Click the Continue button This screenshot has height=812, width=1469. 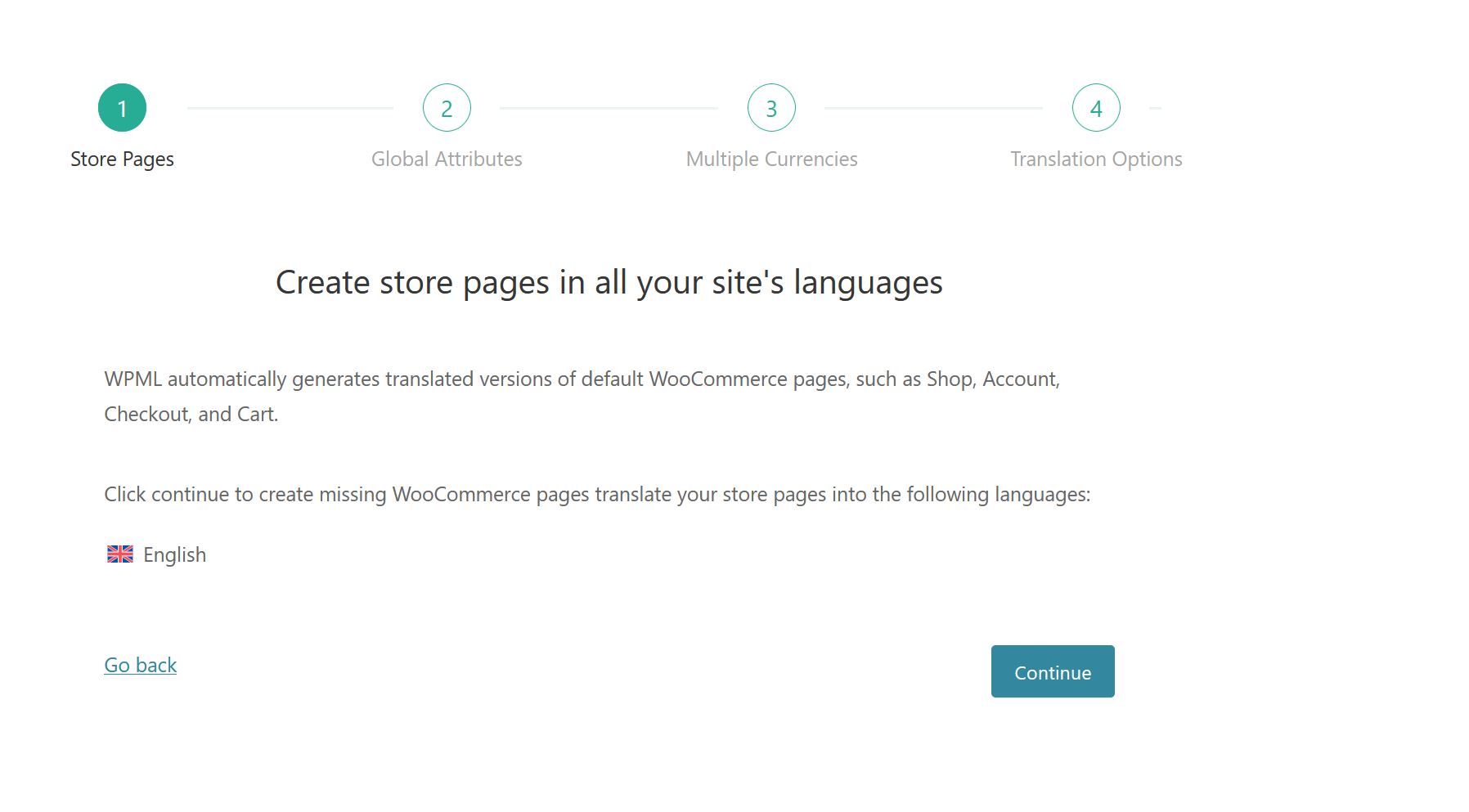(x=1053, y=671)
